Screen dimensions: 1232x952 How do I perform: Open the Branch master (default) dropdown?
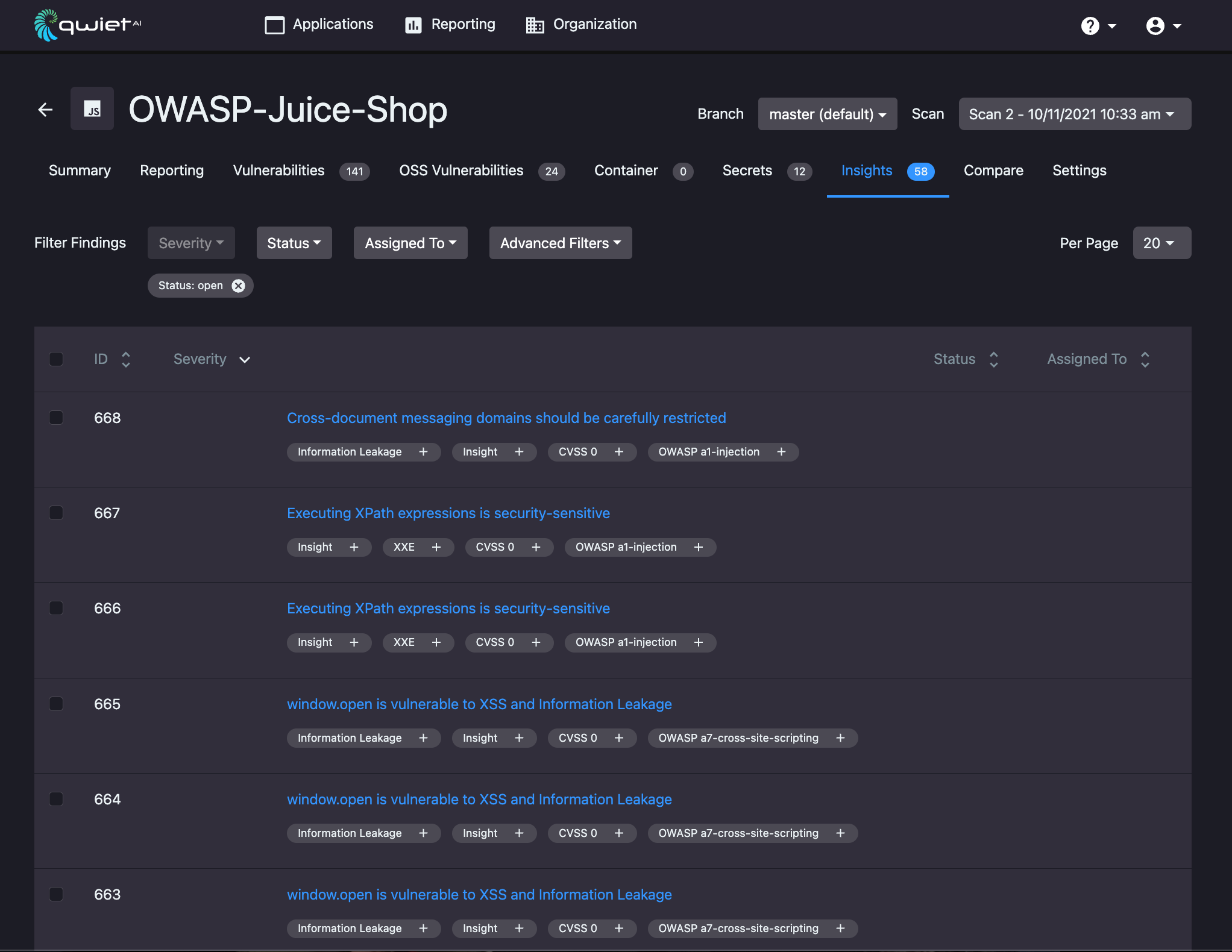pyautogui.click(x=828, y=114)
